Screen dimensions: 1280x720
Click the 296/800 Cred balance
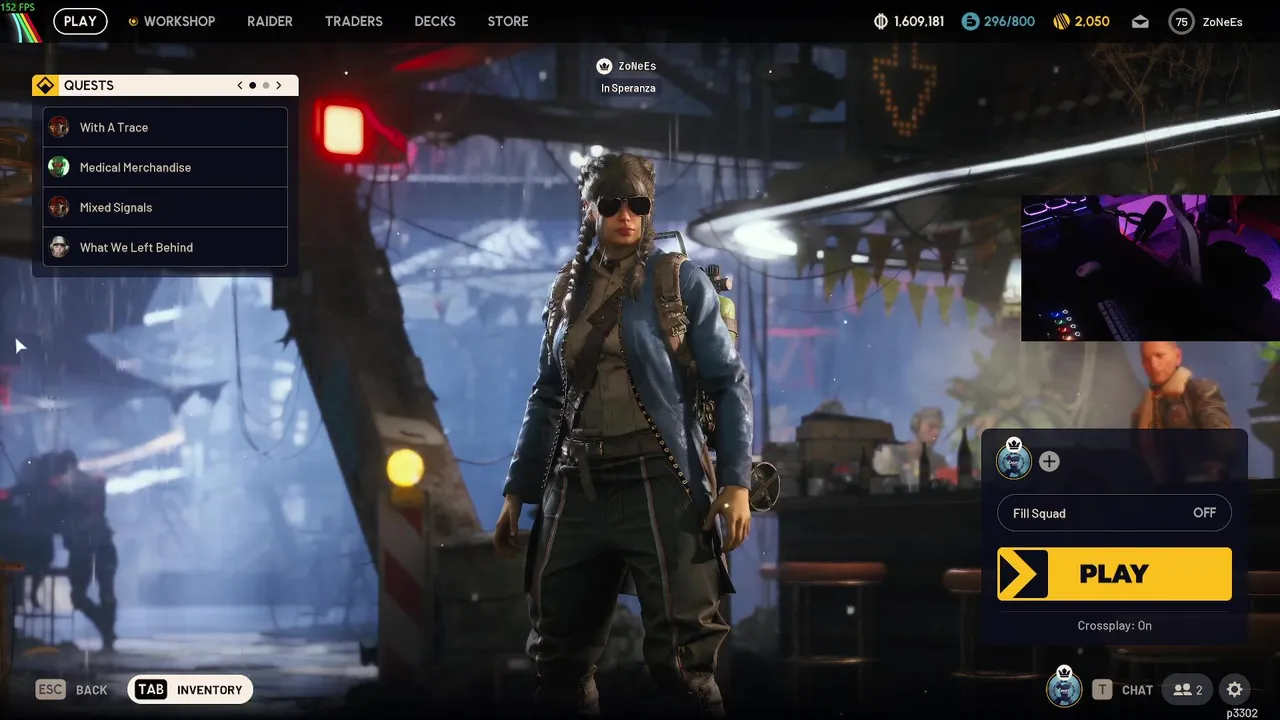1010,21
